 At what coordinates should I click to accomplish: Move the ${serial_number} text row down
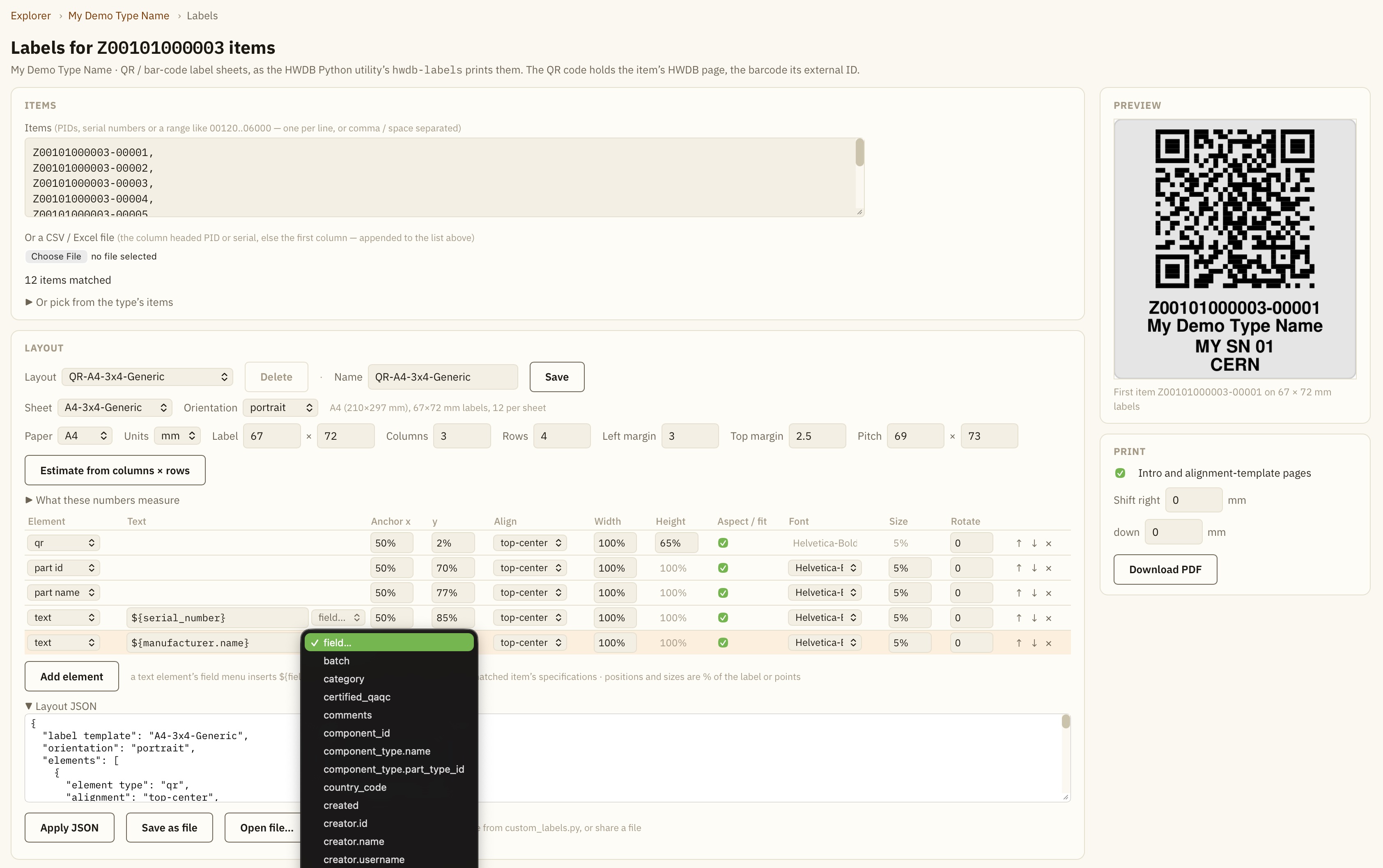click(1034, 618)
